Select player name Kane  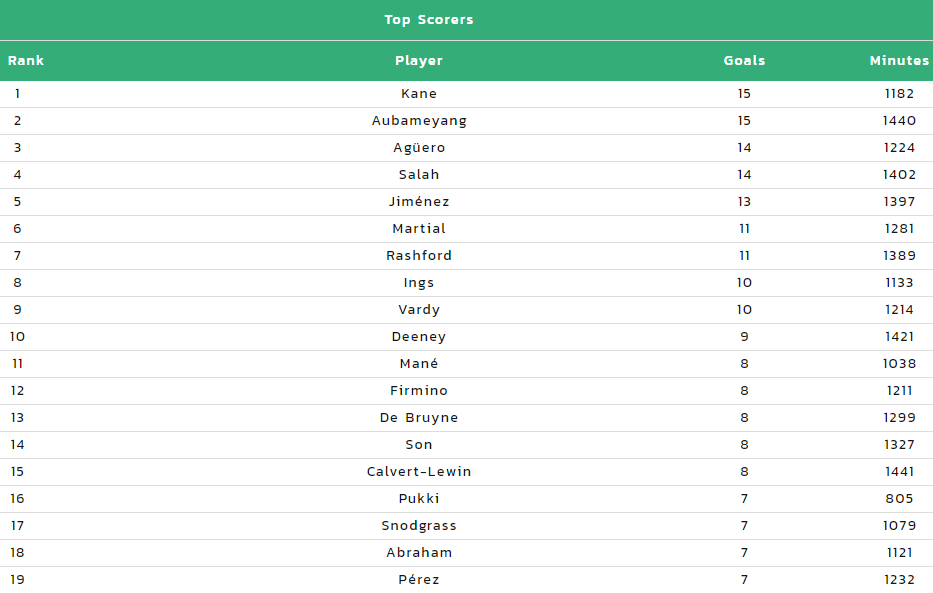tap(419, 93)
